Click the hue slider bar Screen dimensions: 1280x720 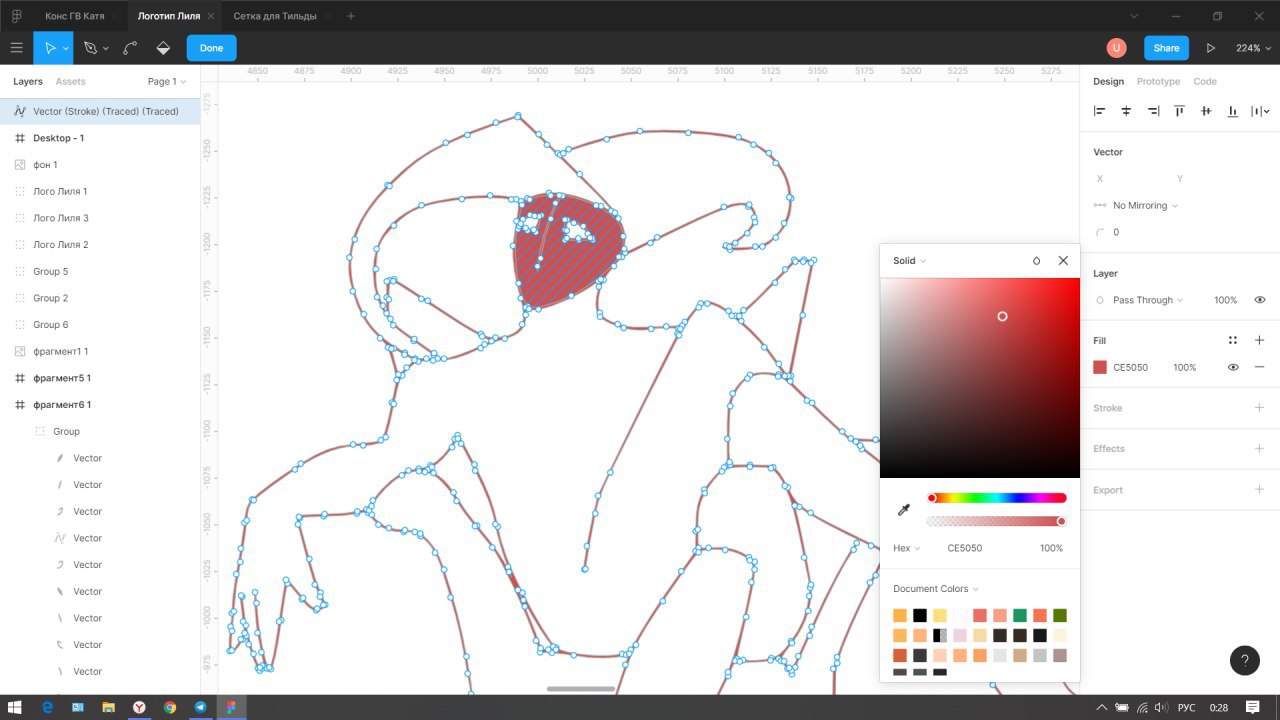point(997,498)
